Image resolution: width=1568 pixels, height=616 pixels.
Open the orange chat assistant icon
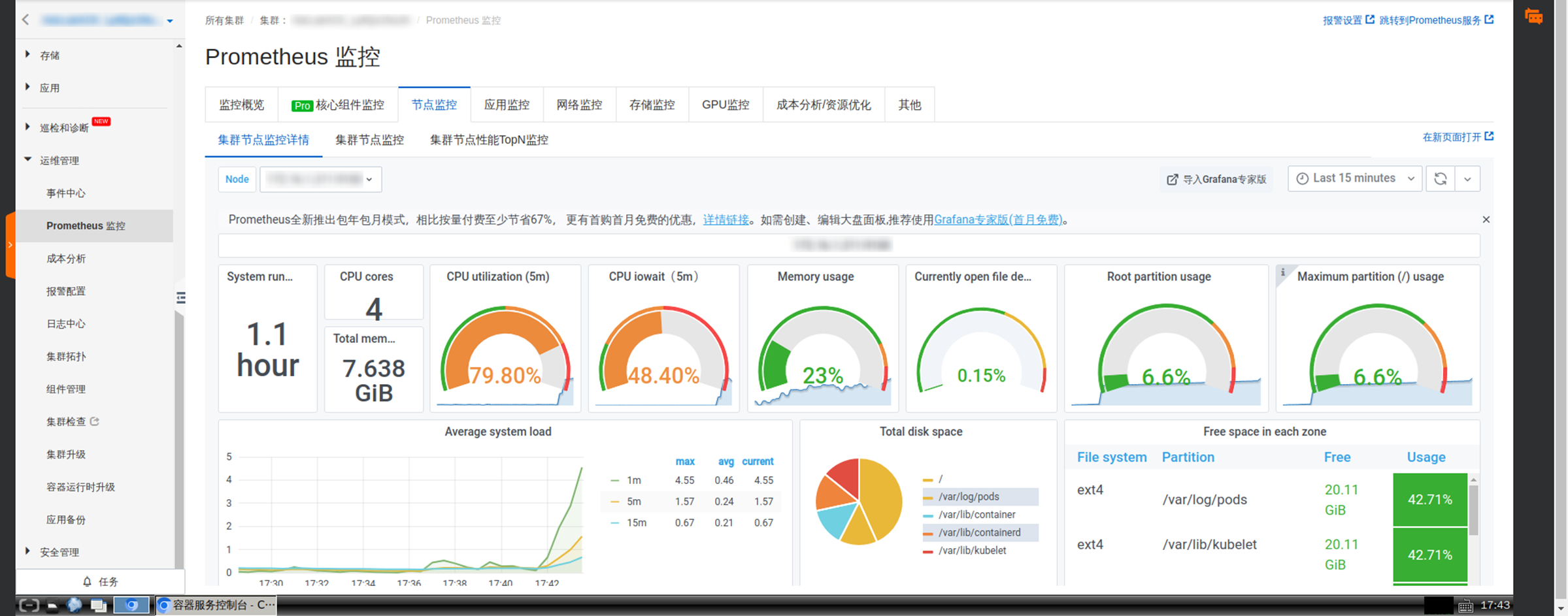click(x=1533, y=16)
